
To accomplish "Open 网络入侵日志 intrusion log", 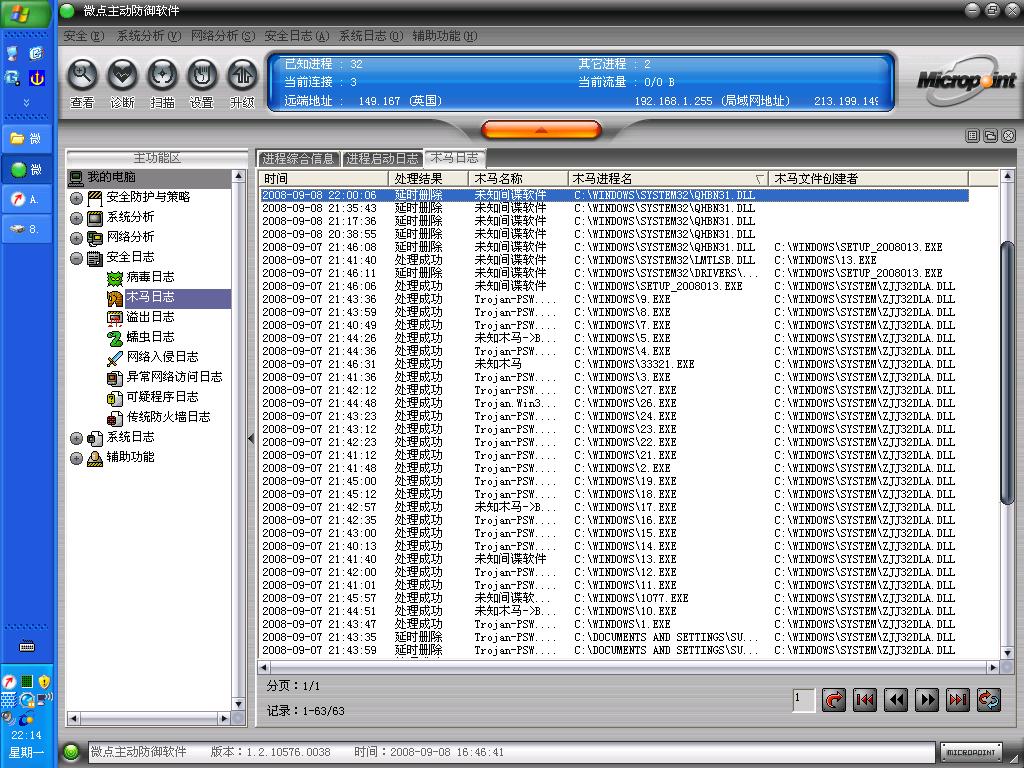I will [x=153, y=357].
